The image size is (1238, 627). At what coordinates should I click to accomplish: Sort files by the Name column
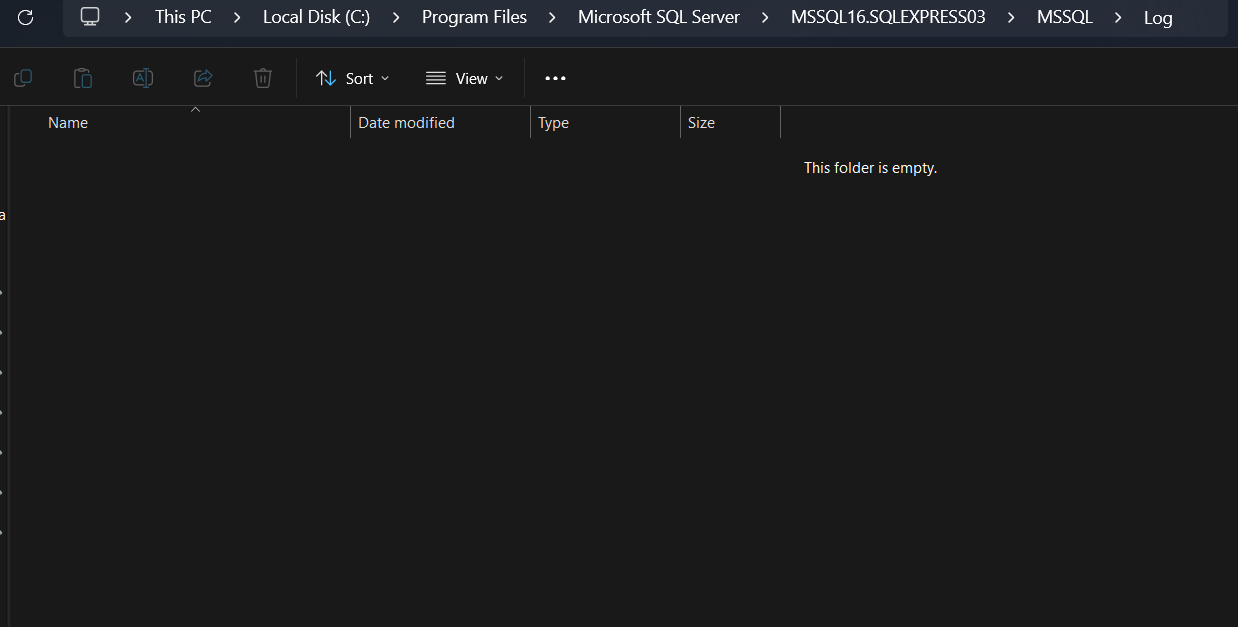[x=67, y=122]
